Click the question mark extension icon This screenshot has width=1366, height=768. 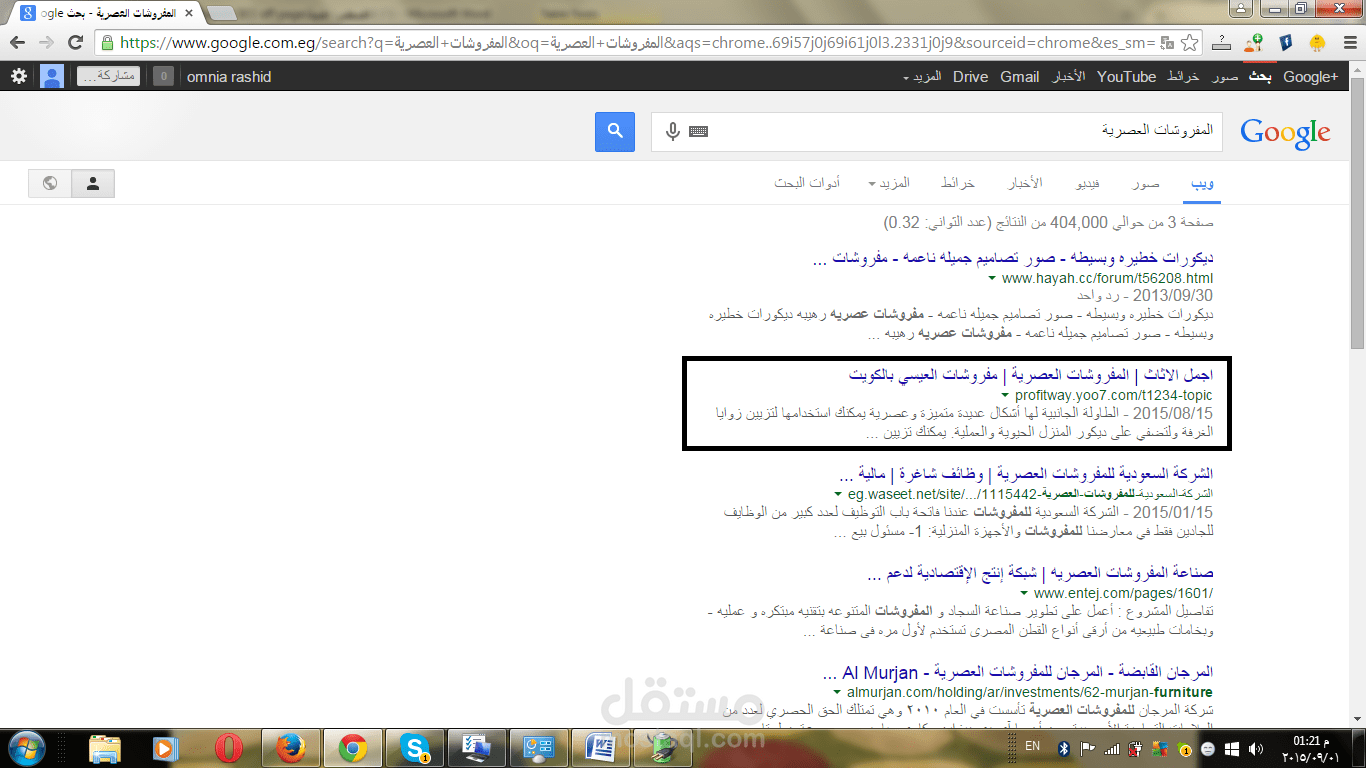click(x=1221, y=43)
